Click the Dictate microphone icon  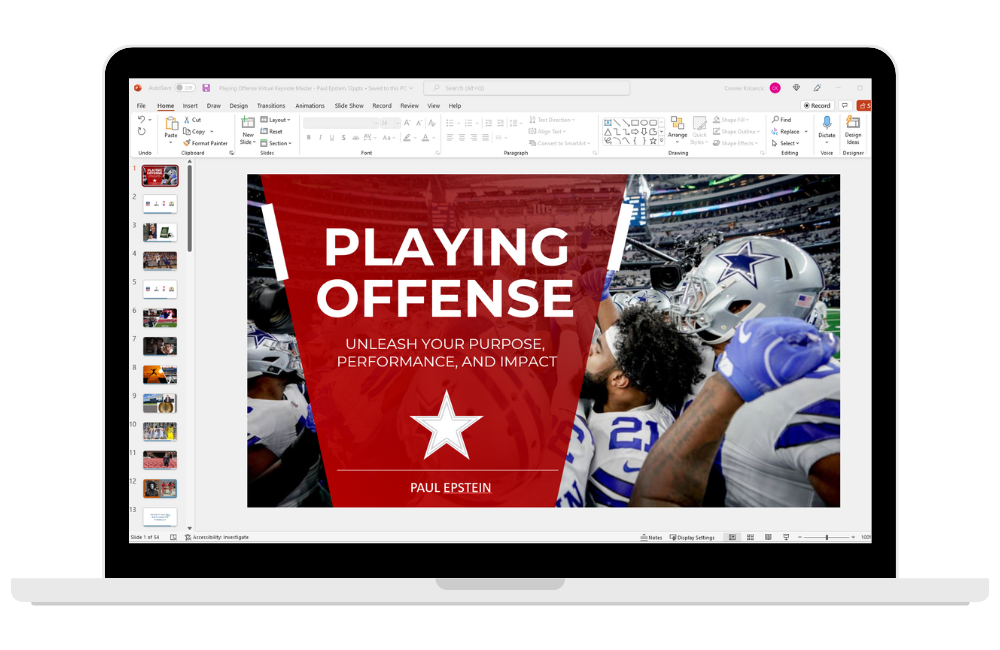827,122
